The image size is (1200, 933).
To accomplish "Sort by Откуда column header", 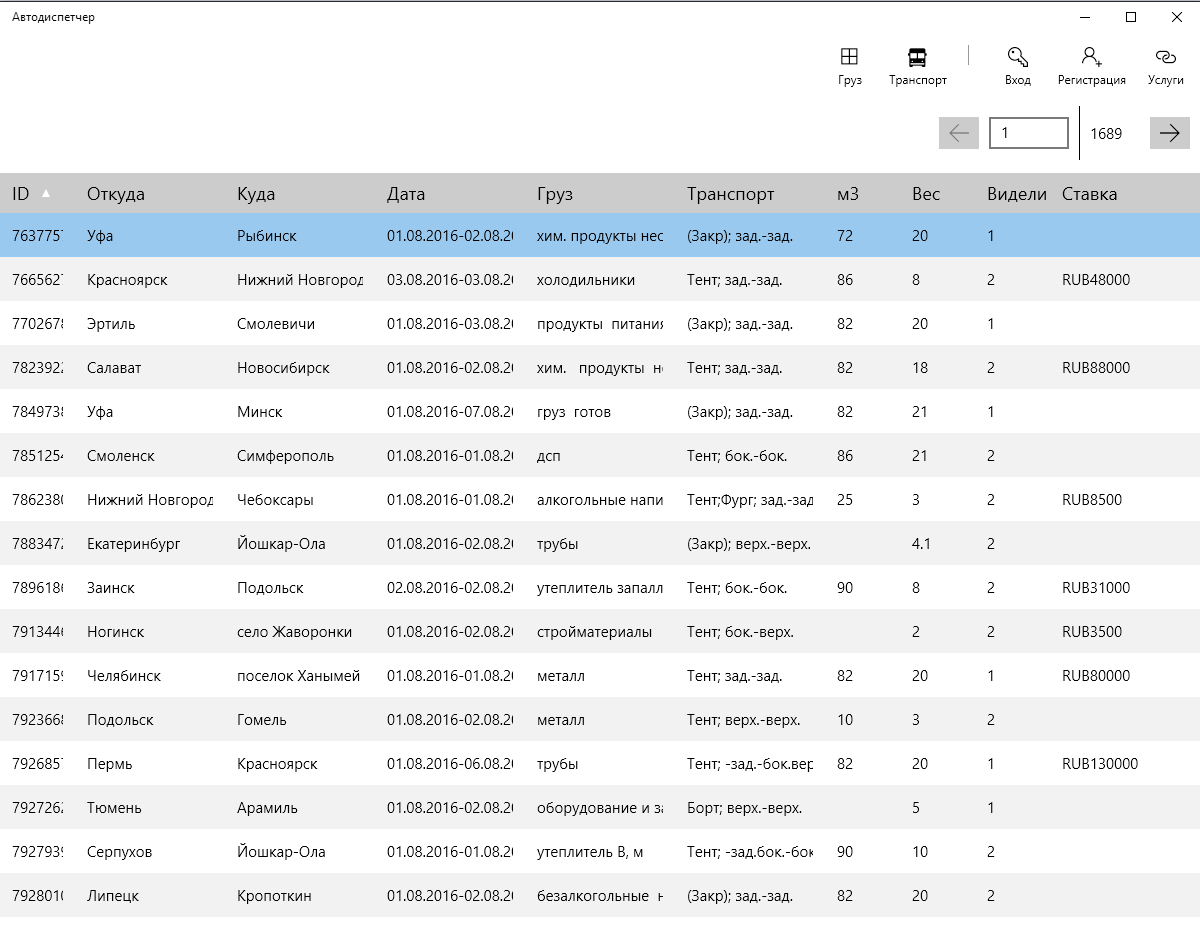I will tap(116, 194).
